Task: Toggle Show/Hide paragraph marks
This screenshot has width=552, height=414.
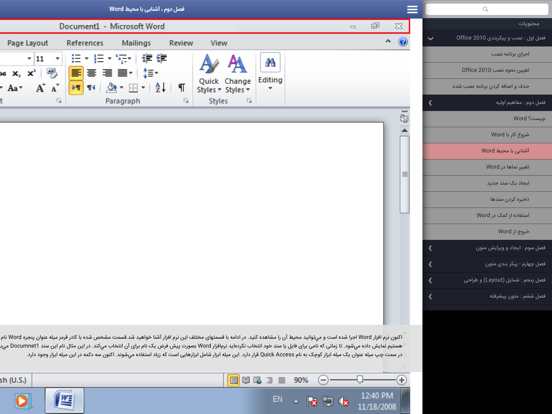Action: [182, 88]
